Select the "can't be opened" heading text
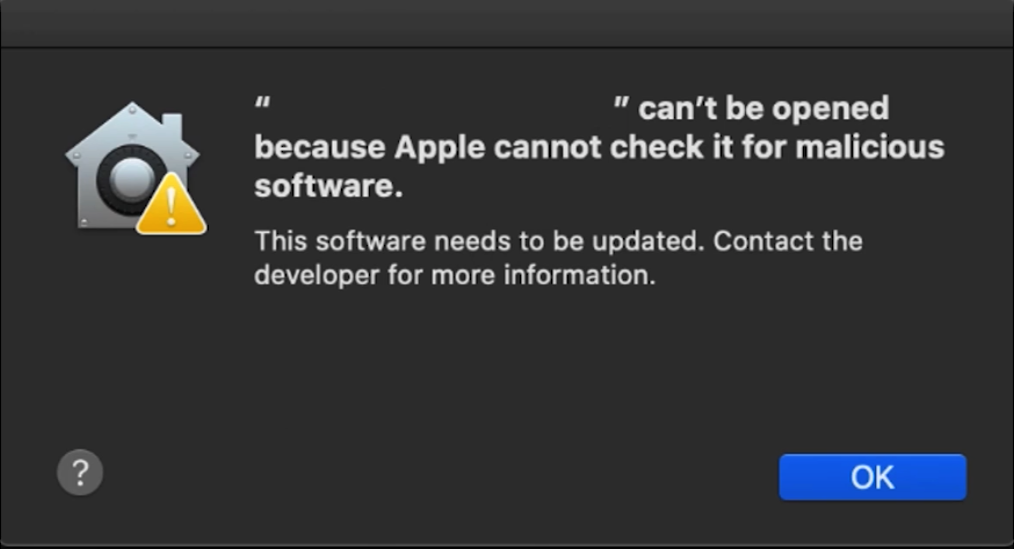 point(764,108)
